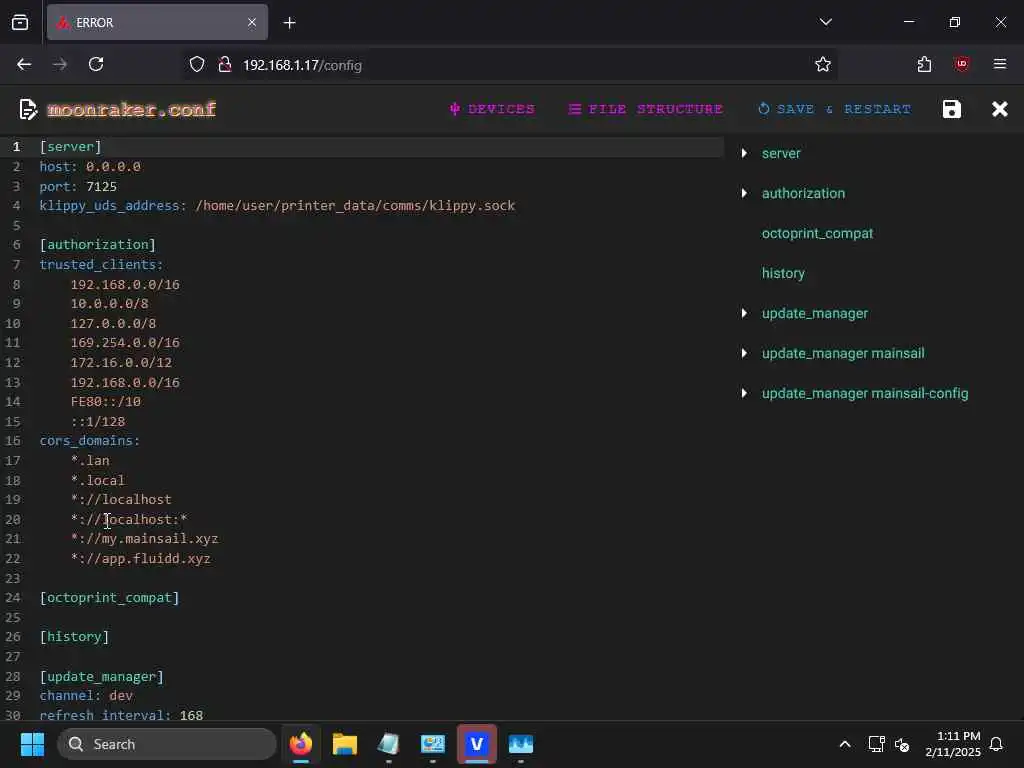Open a new browser tab
The width and height of the screenshot is (1024, 768).
click(289, 22)
